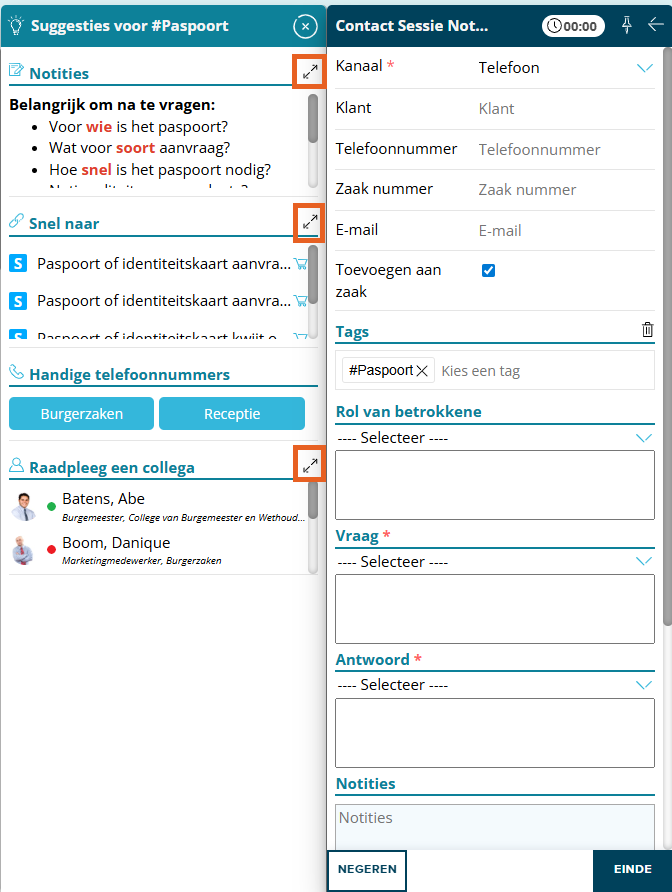Call the Burgerzaken phone number
The height and width of the screenshot is (892, 672).
click(81, 413)
